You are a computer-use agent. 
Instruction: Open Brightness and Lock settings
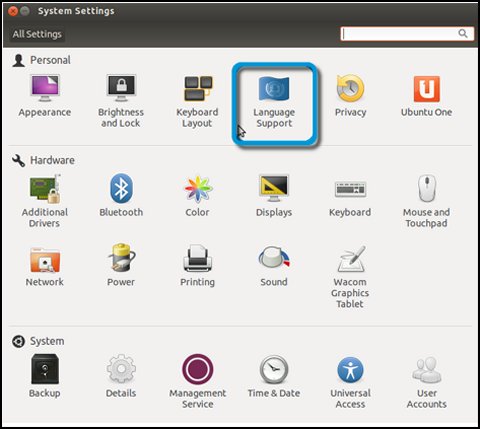point(121,101)
